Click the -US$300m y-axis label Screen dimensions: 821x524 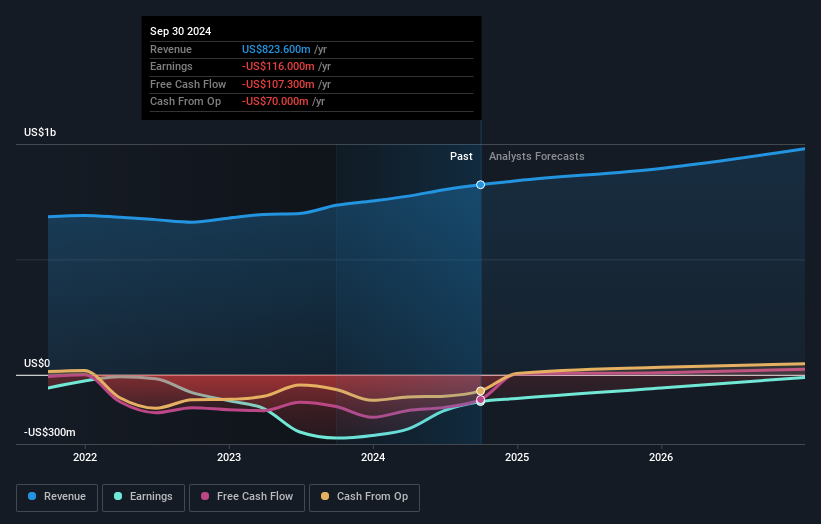(49, 432)
